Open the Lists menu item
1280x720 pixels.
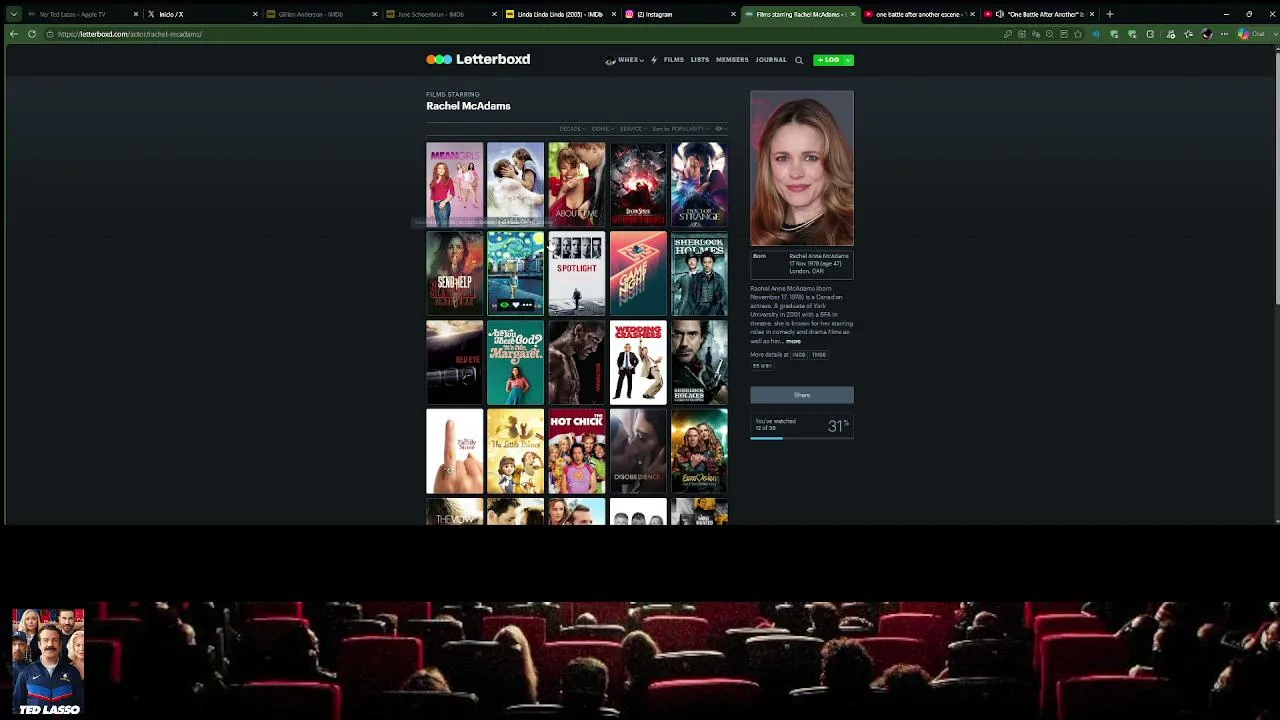(x=700, y=60)
